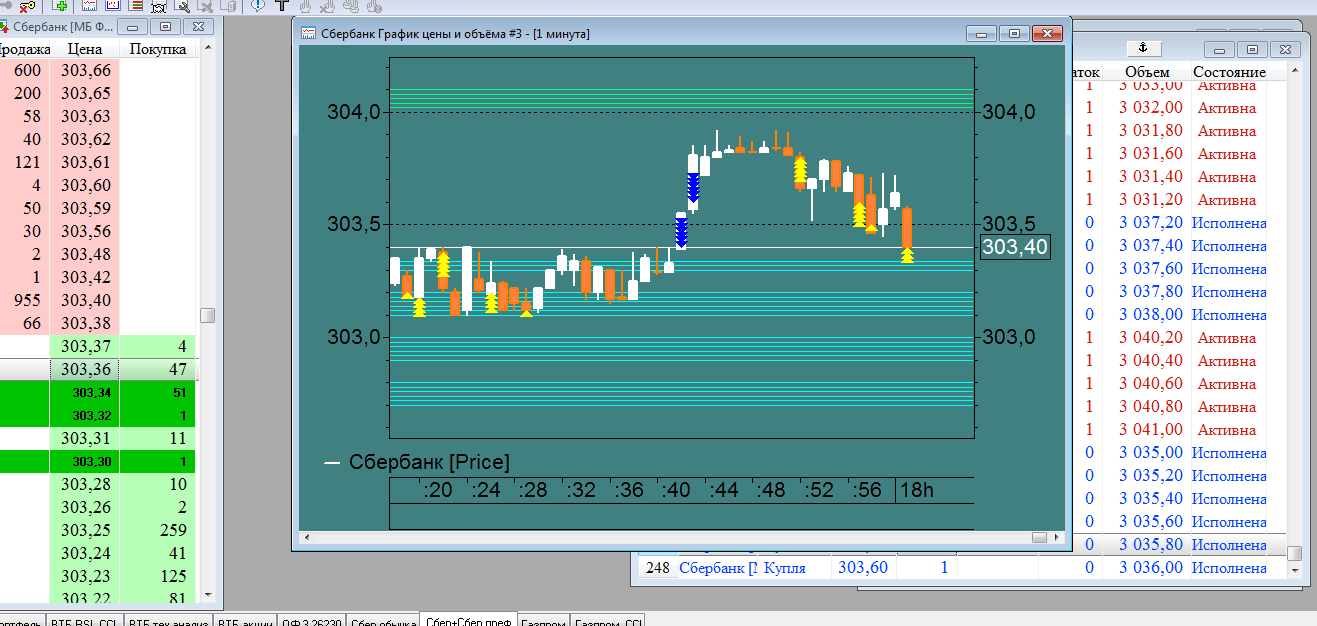Click the red X key icon in the top toolbar
This screenshot has height=626, width=1317.
[x=27, y=5]
